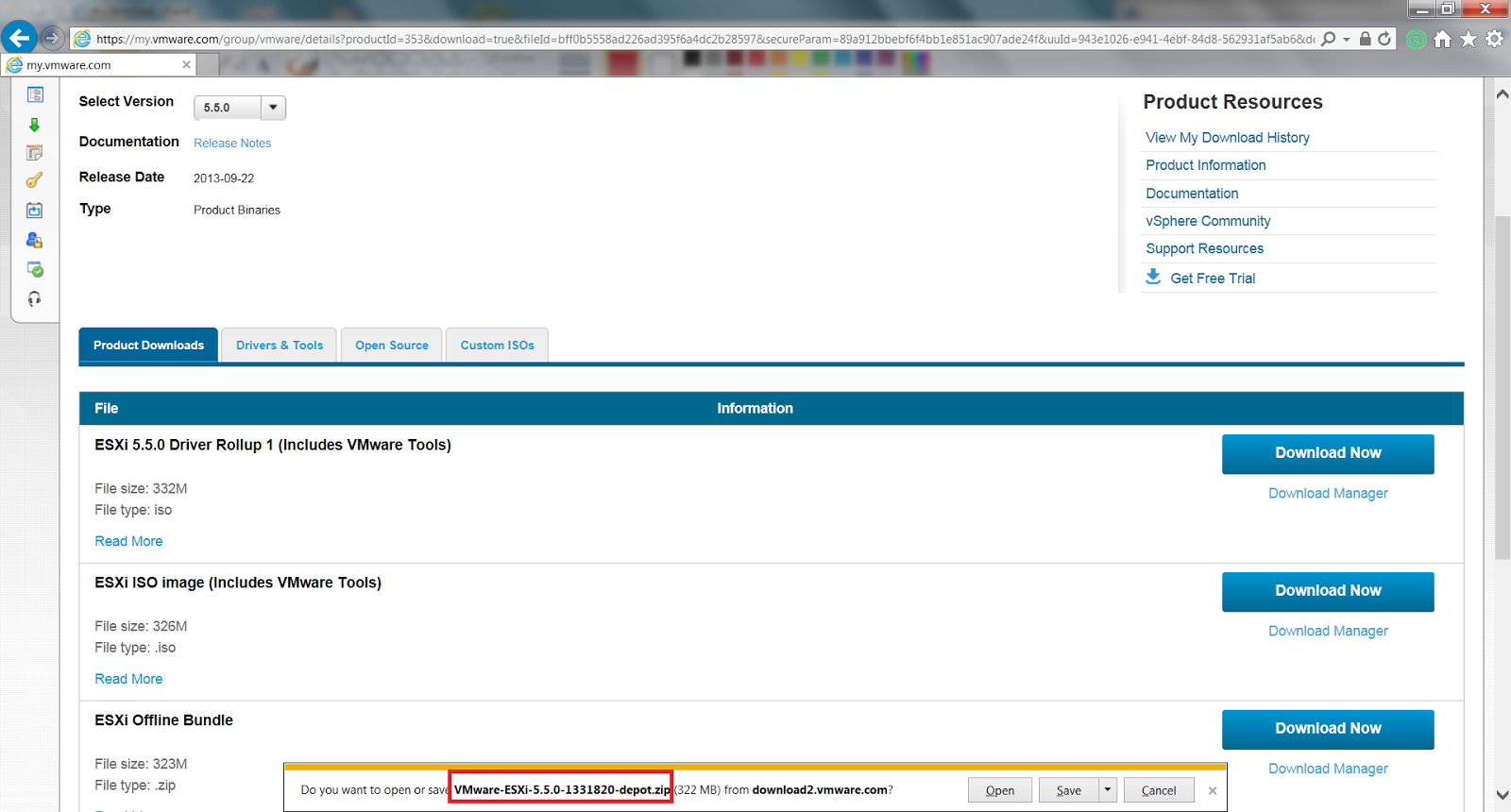Open favorites with the star icon

pos(1469,39)
